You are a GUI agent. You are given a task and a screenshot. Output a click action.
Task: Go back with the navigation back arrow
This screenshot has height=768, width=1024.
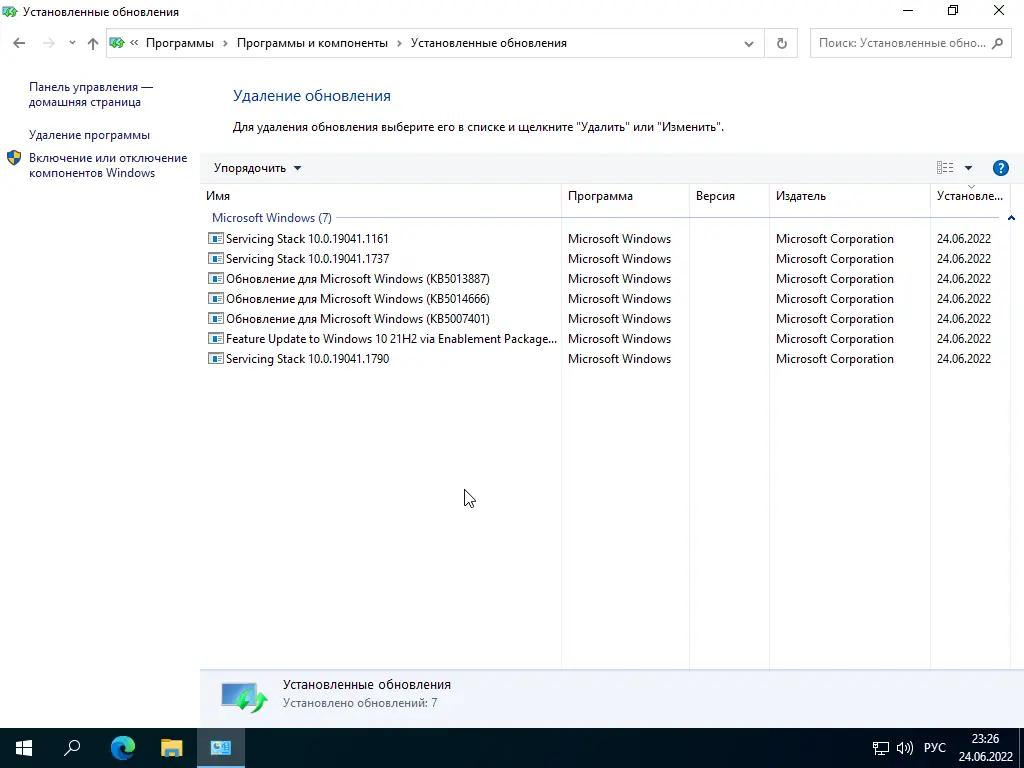pyautogui.click(x=19, y=43)
